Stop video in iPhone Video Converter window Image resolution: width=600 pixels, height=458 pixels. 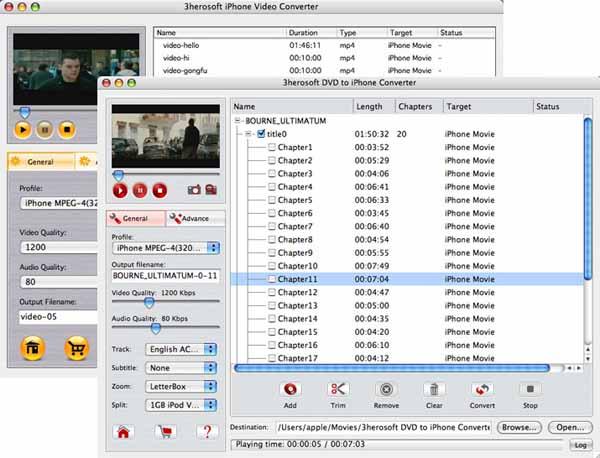[x=67, y=130]
